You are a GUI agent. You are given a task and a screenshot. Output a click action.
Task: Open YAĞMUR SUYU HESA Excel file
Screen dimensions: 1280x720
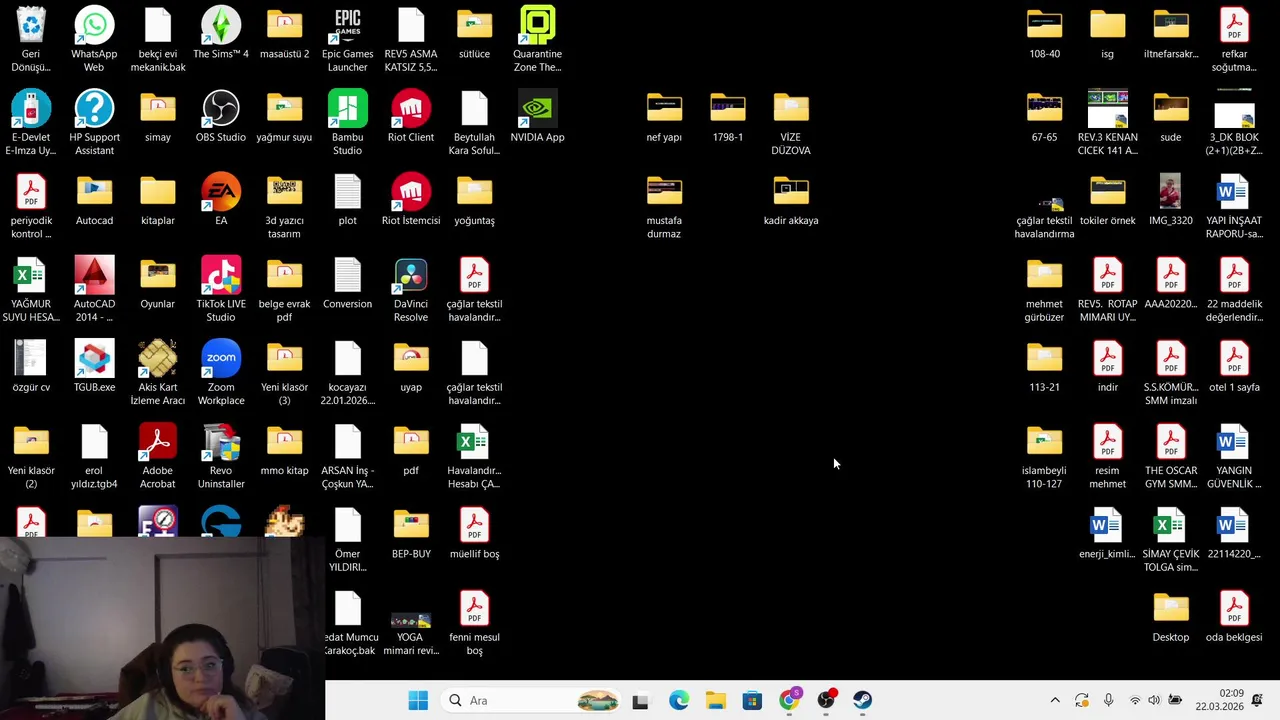(x=31, y=275)
